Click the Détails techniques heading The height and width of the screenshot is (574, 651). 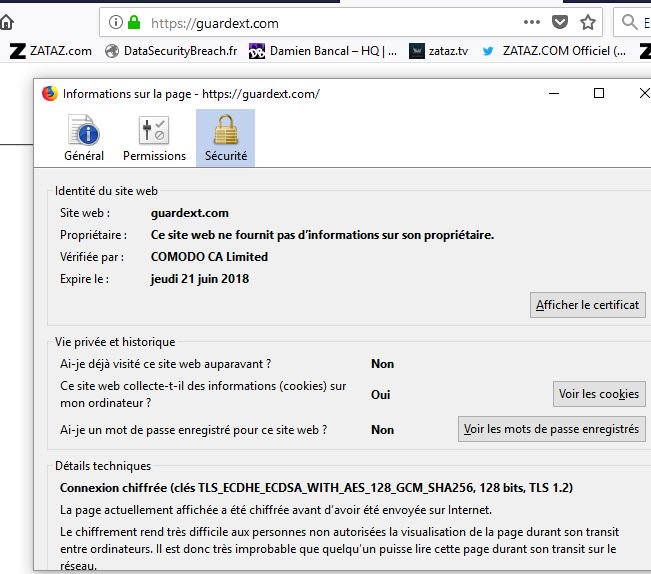pyautogui.click(x=103, y=466)
